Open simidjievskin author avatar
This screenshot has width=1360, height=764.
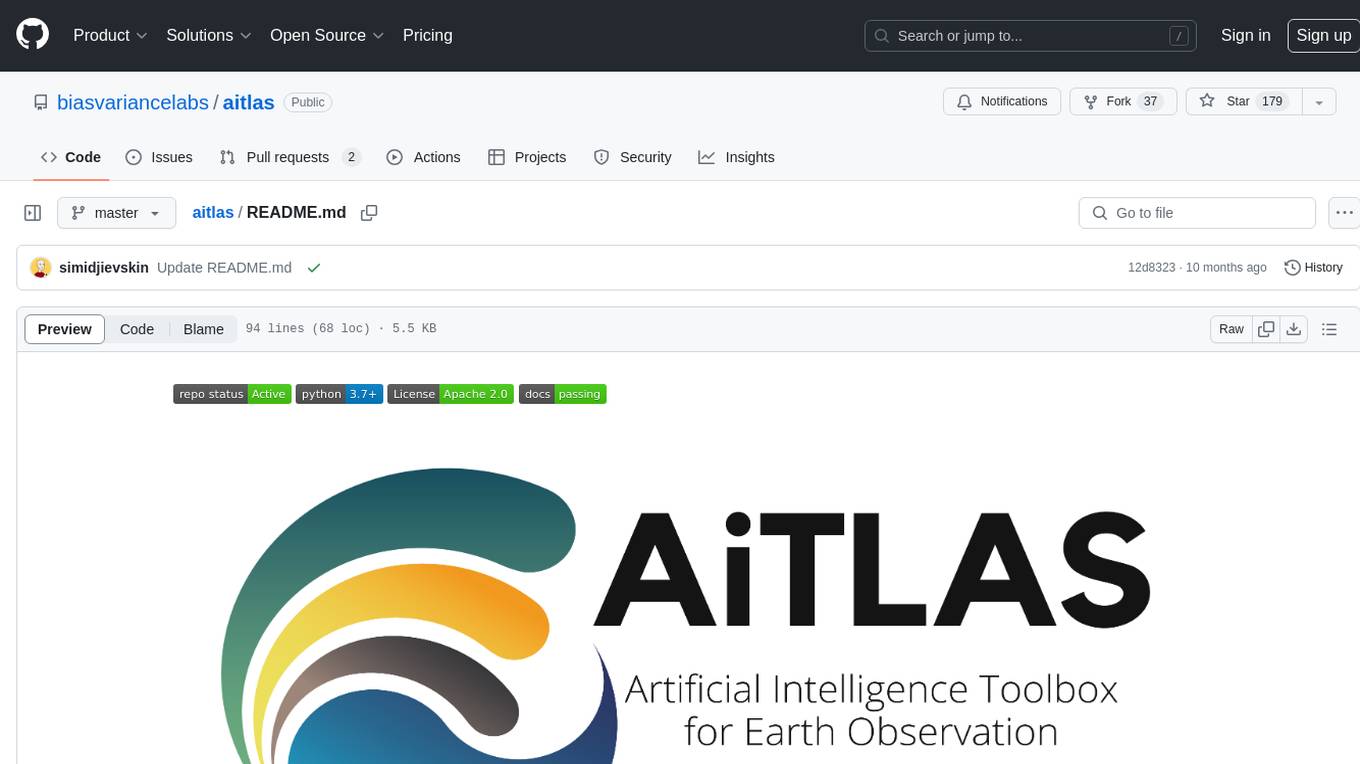[41, 268]
